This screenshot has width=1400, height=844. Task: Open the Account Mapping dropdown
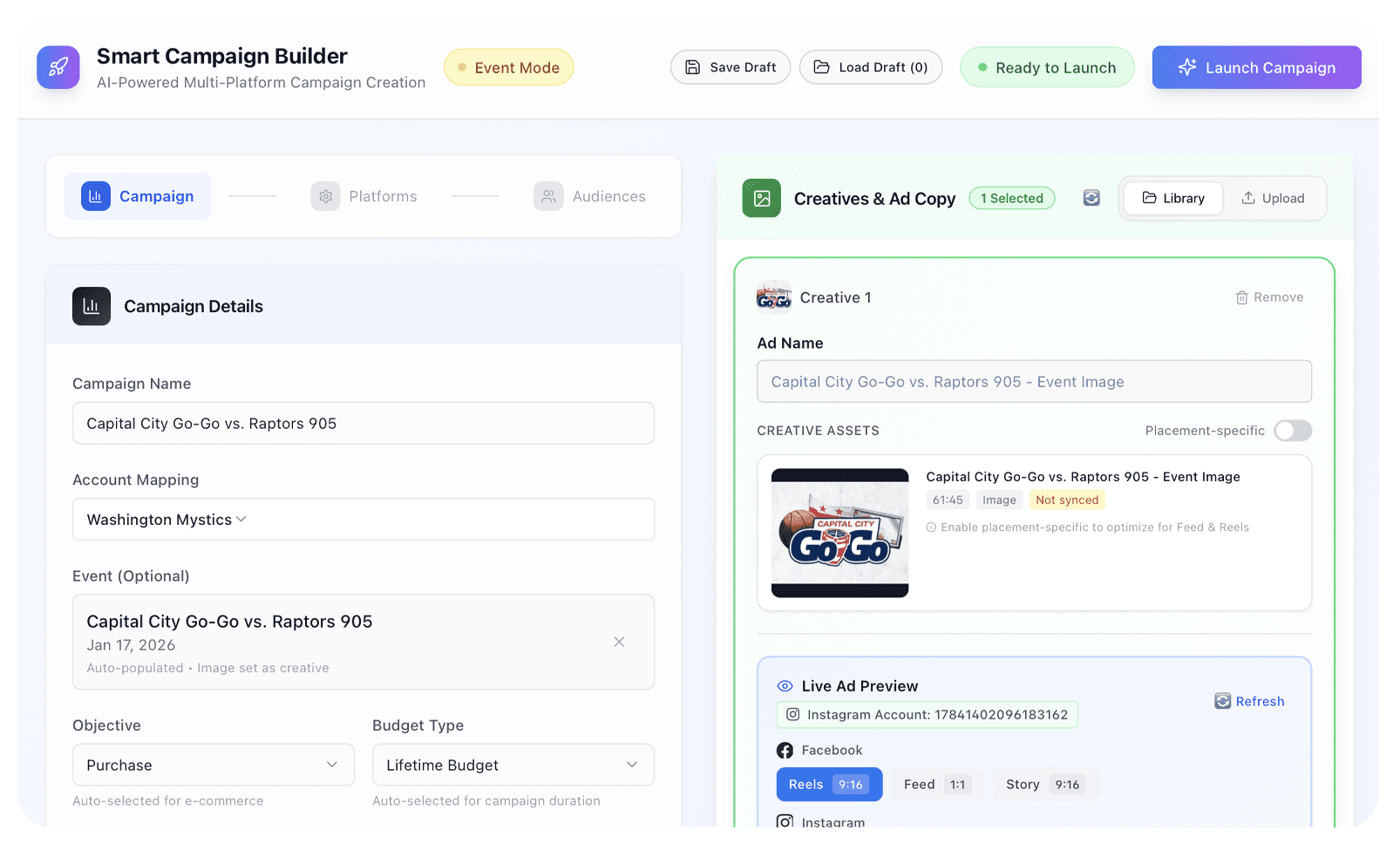364,520
